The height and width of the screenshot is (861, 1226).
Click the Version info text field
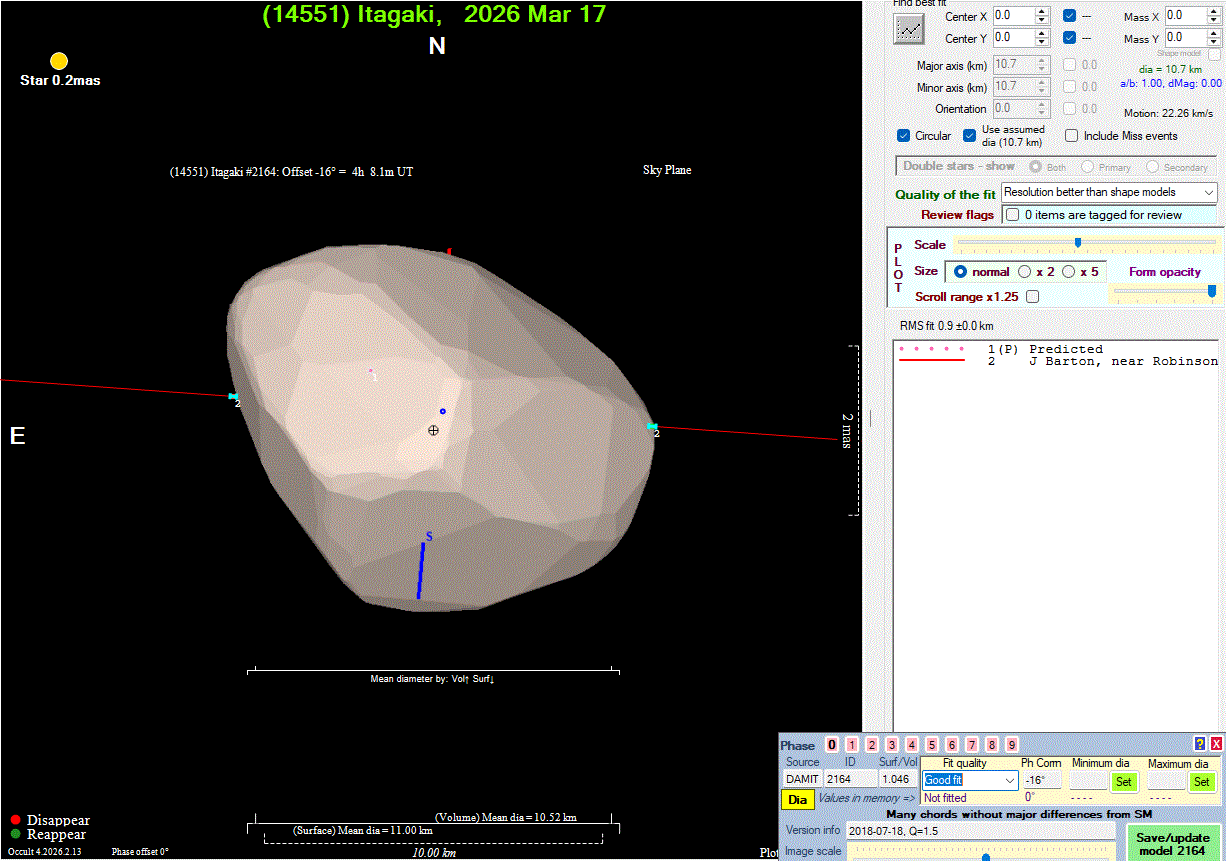point(980,830)
